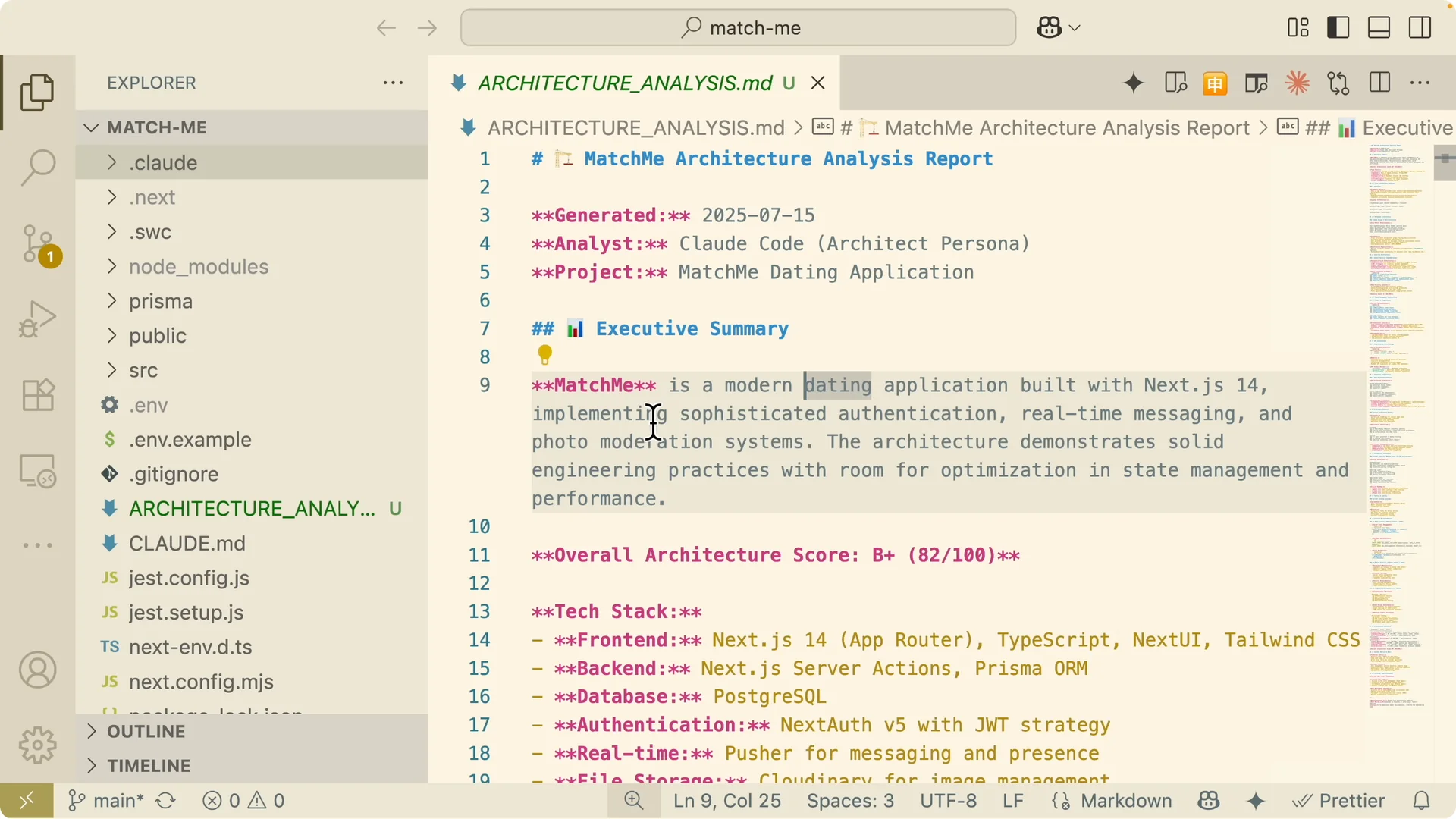Expand the OUTLINE section

click(252, 731)
